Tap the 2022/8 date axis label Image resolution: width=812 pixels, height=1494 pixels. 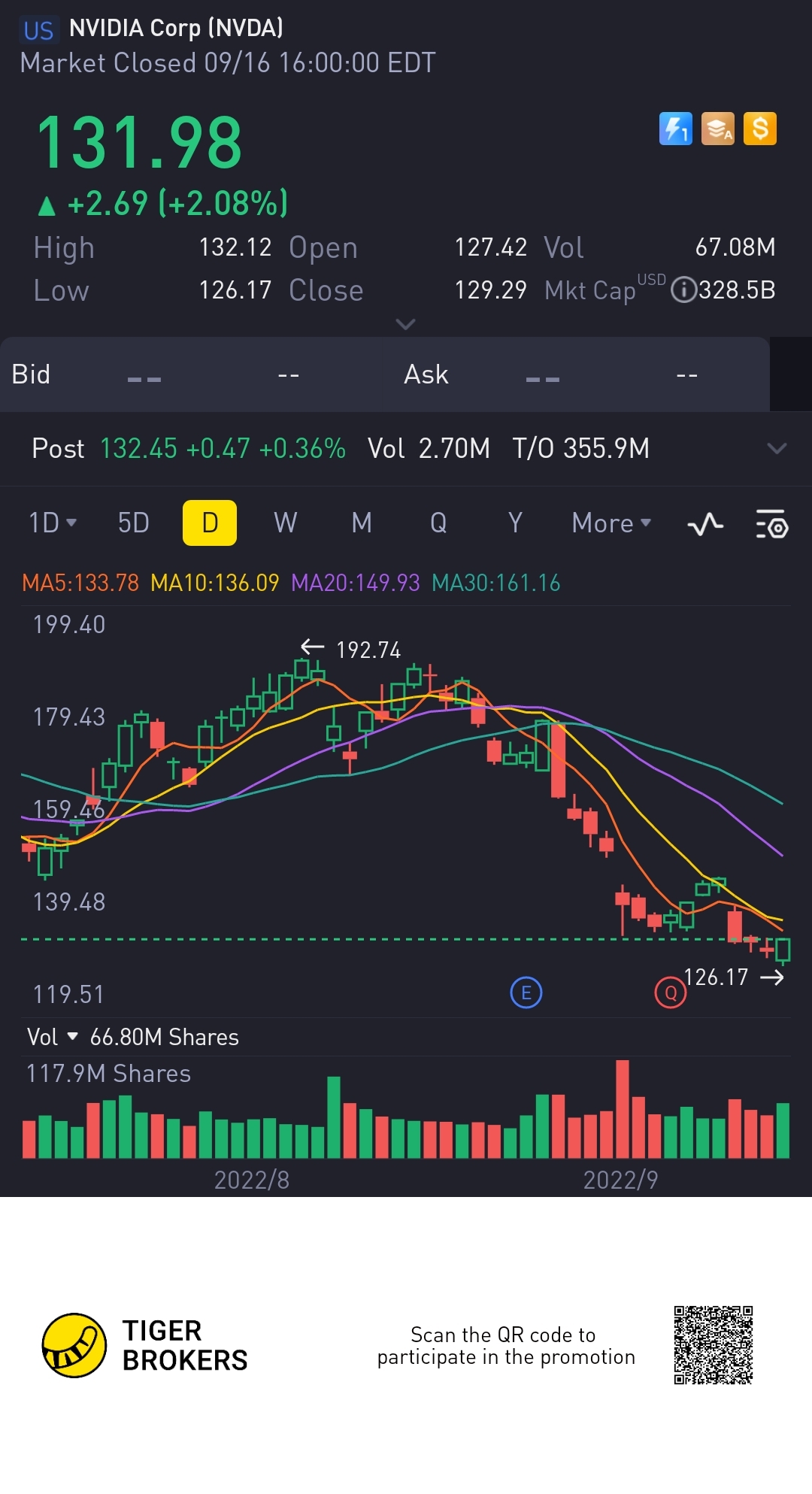[252, 1180]
